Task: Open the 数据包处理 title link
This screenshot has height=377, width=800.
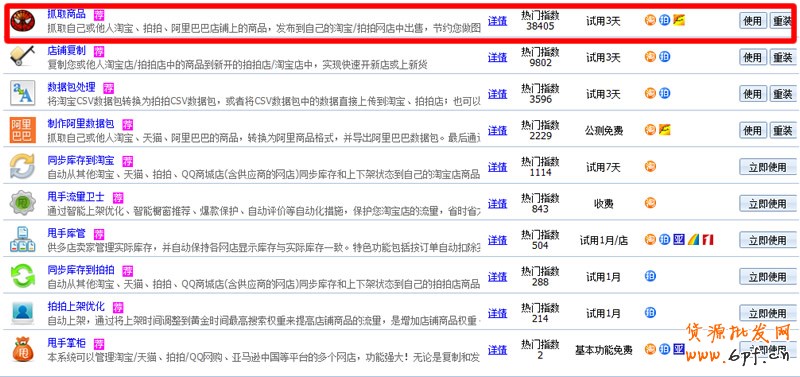Action: (x=71, y=87)
